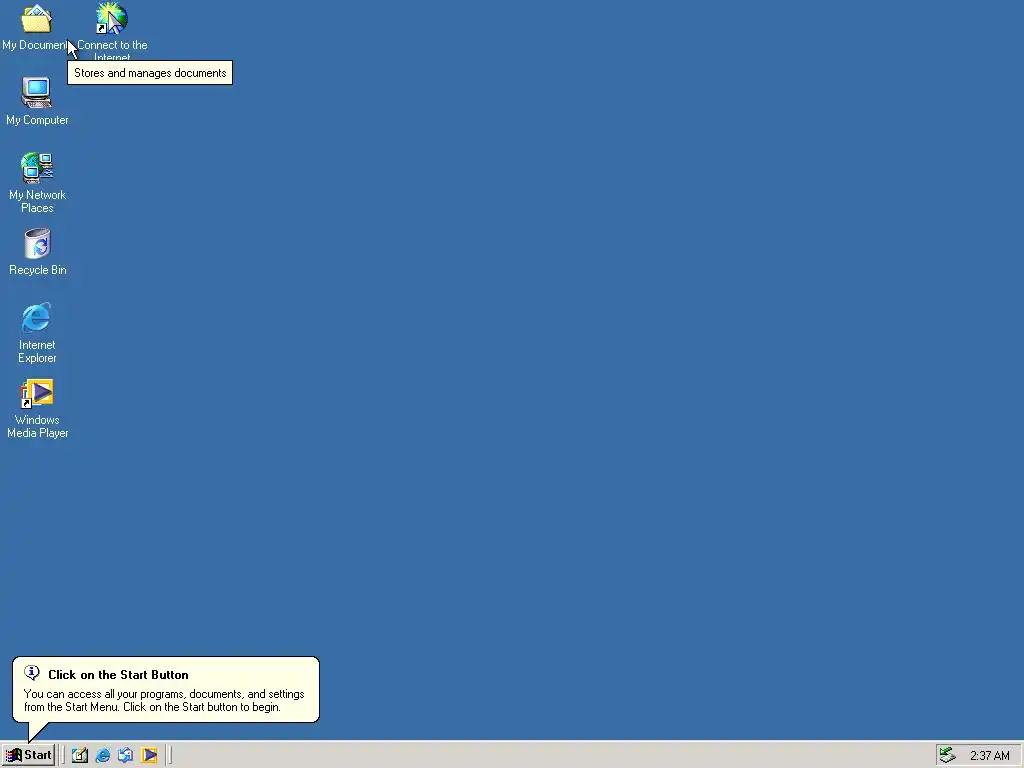Image resolution: width=1024 pixels, height=768 pixels.
Task: Click Show Desktop in Quick Launch
Action: pos(80,756)
